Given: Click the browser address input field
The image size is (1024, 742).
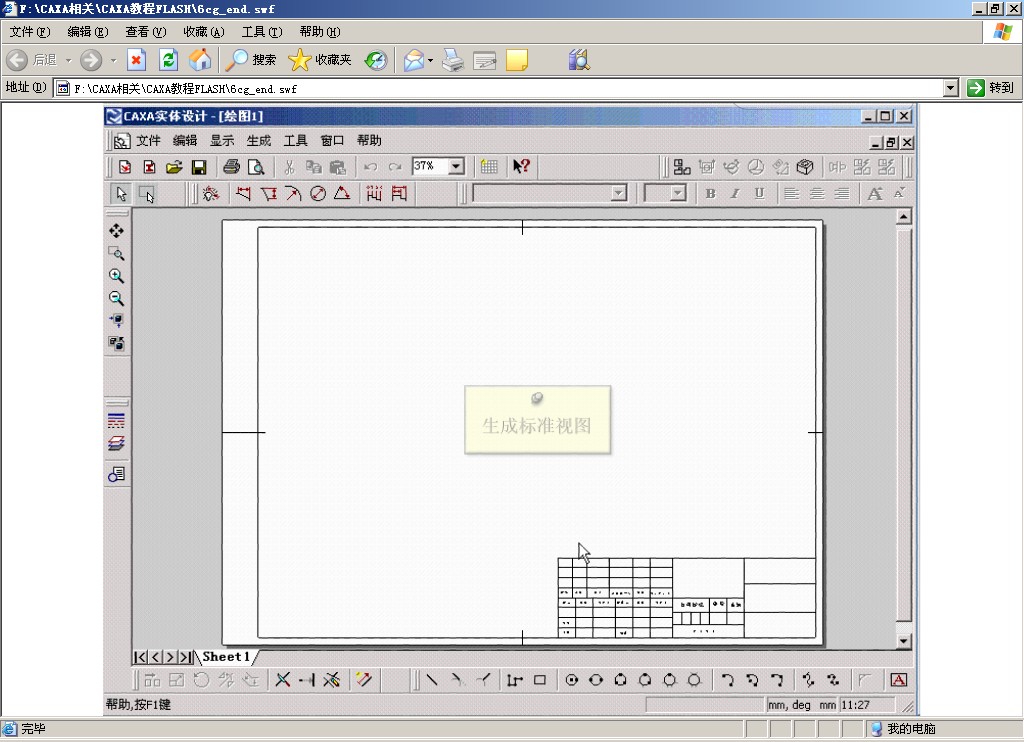Looking at the screenshot, I should click(500, 88).
